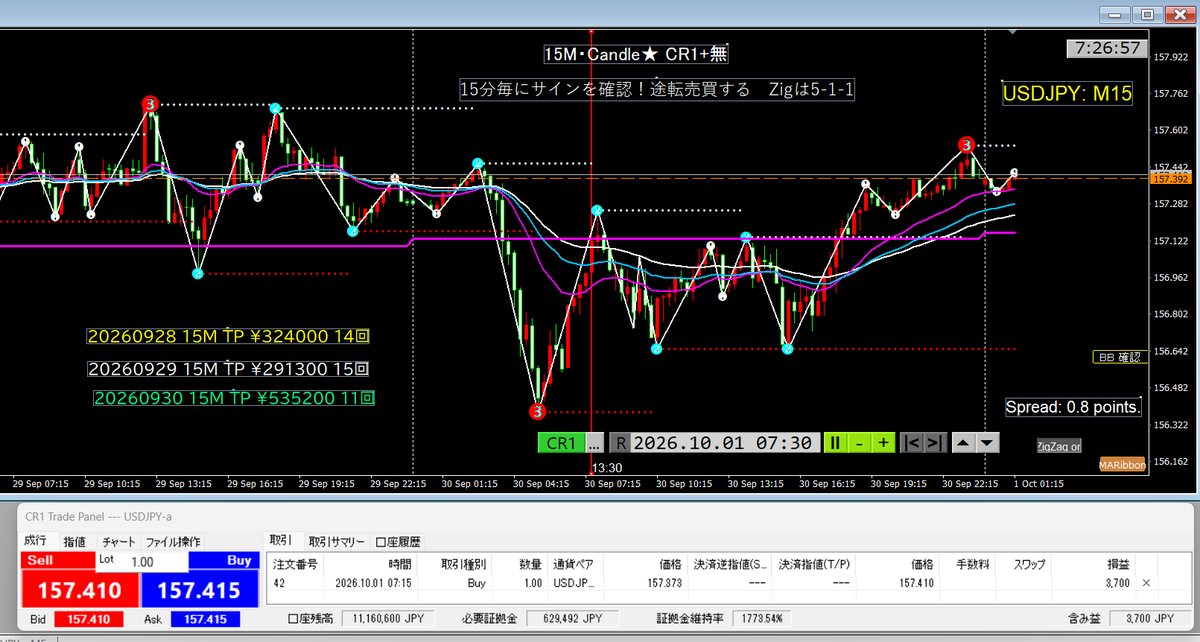Click the 20260930 15M TP ¥535200 label
The image size is (1200, 642).
point(234,398)
